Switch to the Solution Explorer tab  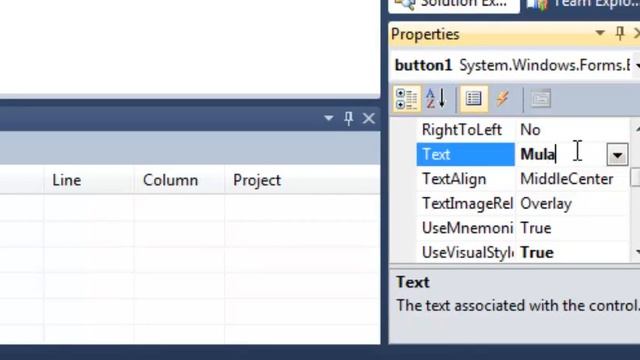pos(454,4)
